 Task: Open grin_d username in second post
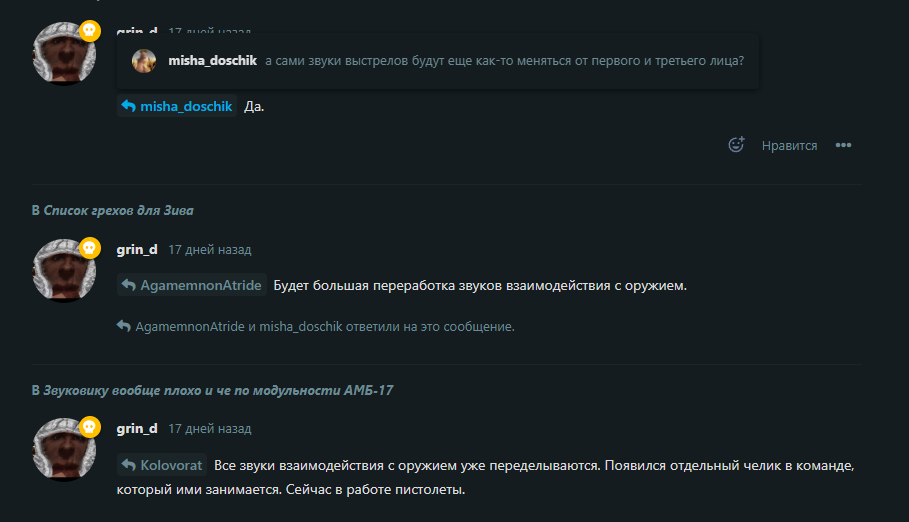click(137, 249)
